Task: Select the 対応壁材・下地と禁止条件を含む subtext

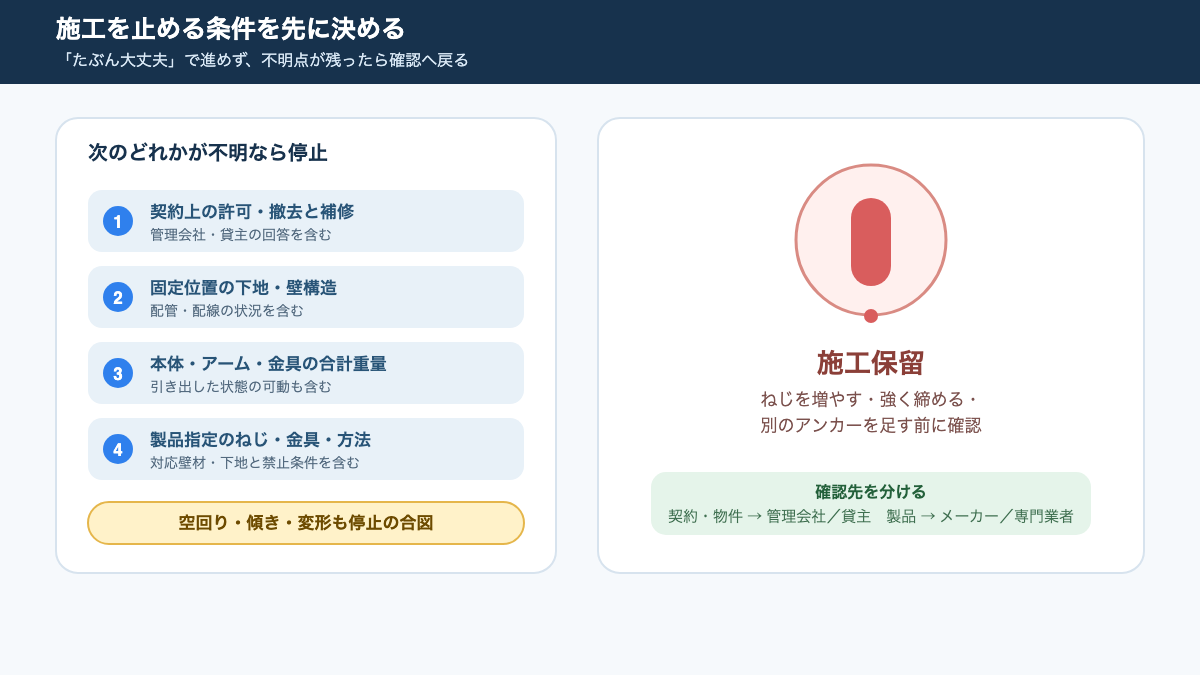Action: (x=254, y=463)
